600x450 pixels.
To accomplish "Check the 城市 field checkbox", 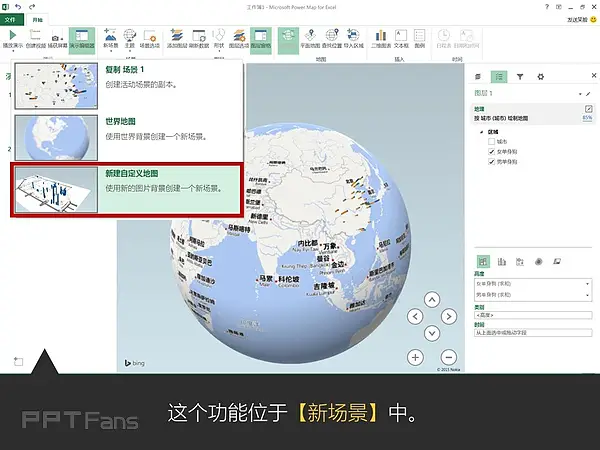I will tap(491, 141).
